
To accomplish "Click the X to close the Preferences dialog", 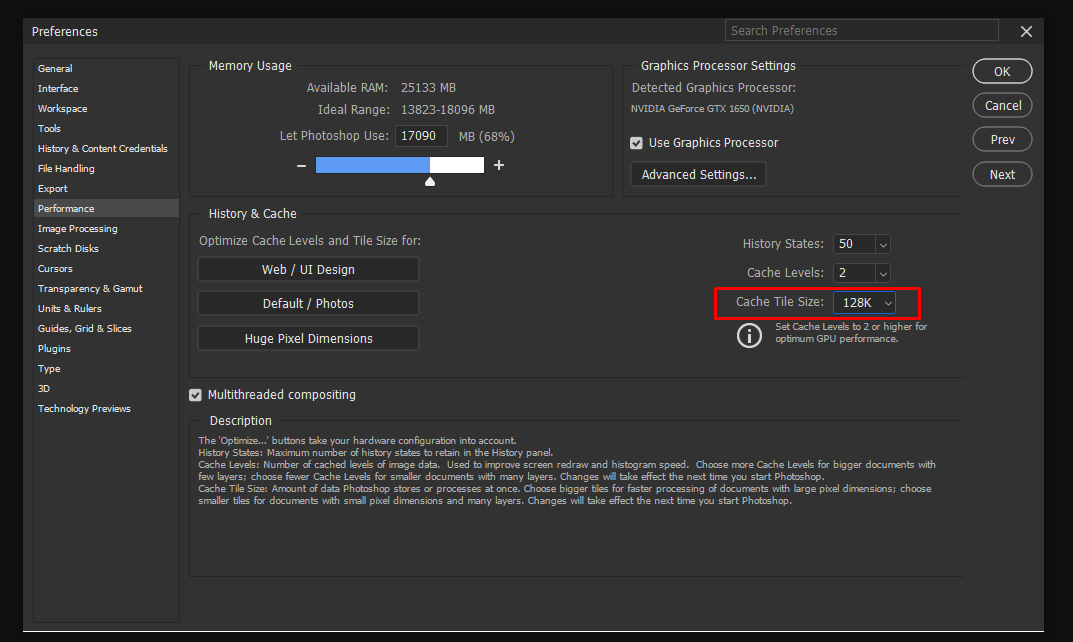I will (x=1026, y=31).
